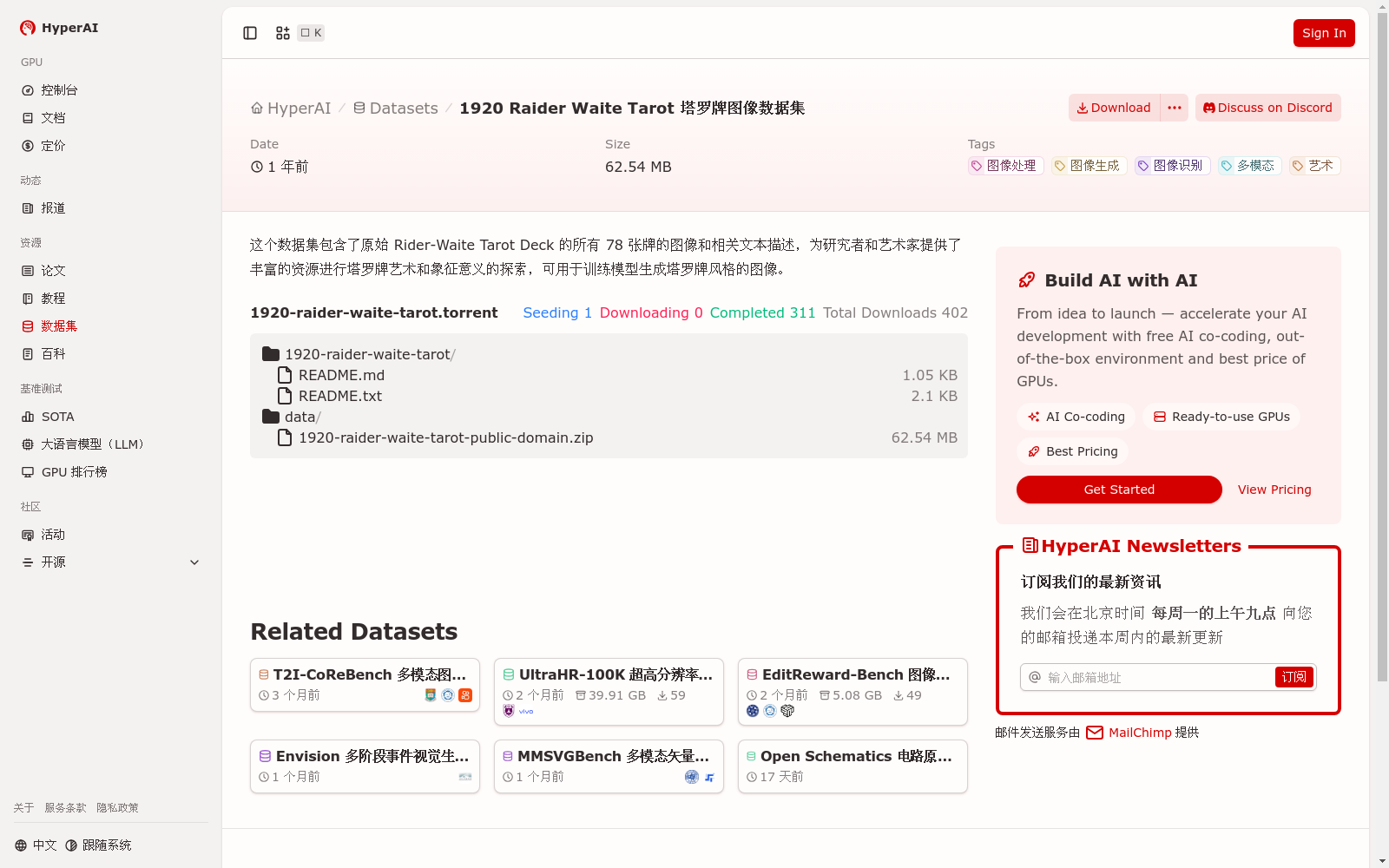Image resolution: width=1389 pixels, height=868 pixels.
Task: Open the Open Schematics dataset card
Action: click(x=852, y=766)
